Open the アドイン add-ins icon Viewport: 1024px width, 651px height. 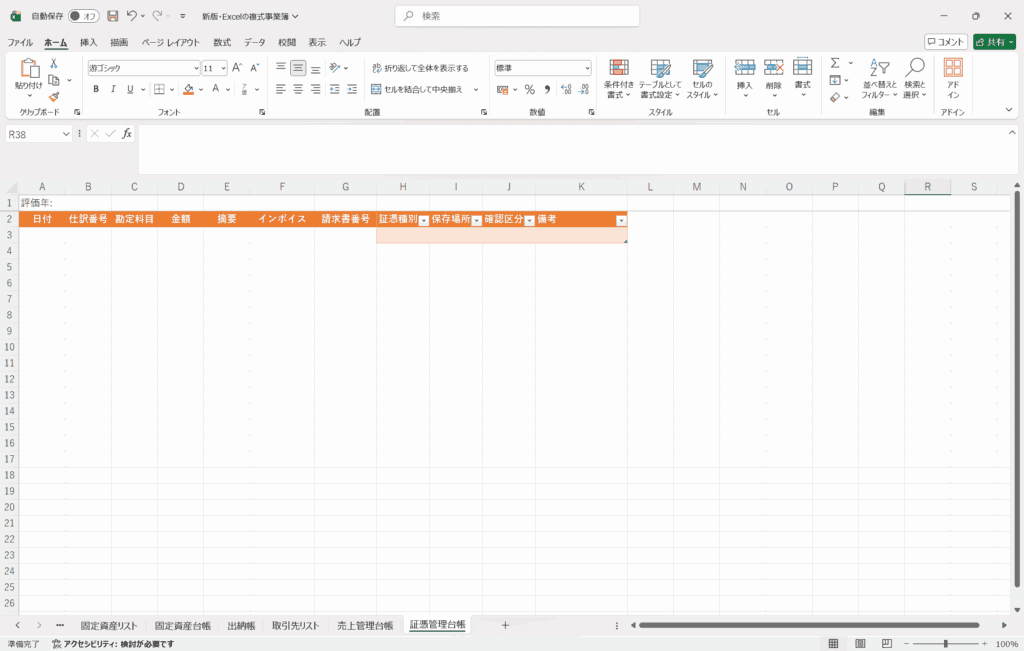953,78
